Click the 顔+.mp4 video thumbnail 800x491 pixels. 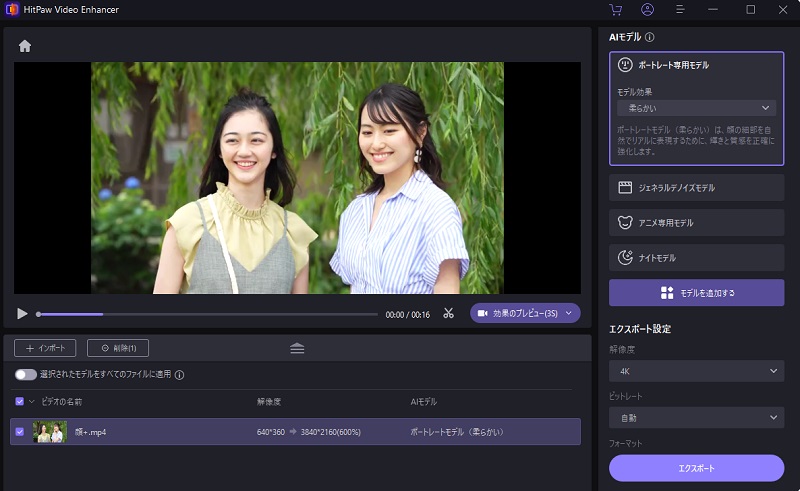coord(50,432)
